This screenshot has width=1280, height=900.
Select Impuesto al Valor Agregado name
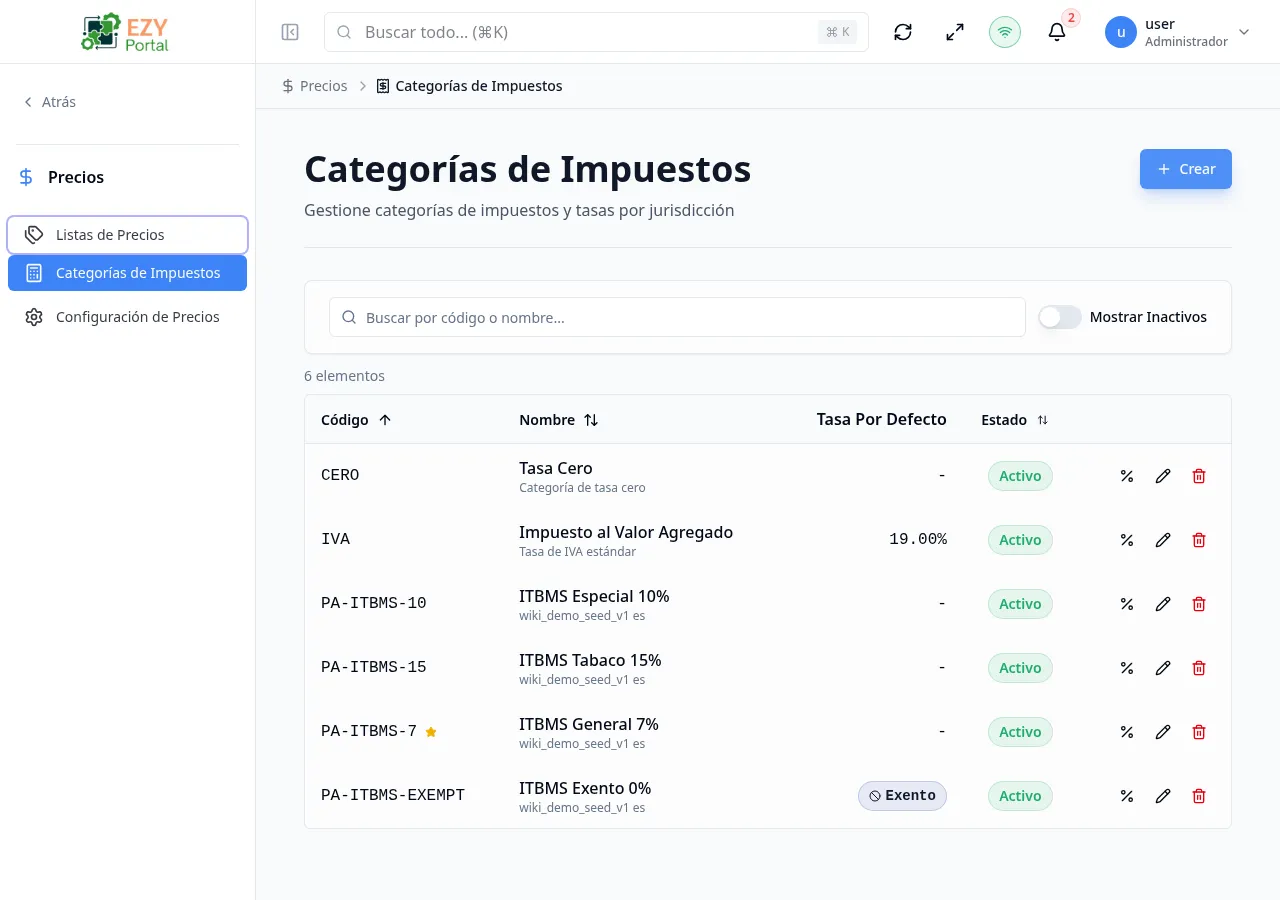(x=626, y=532)
